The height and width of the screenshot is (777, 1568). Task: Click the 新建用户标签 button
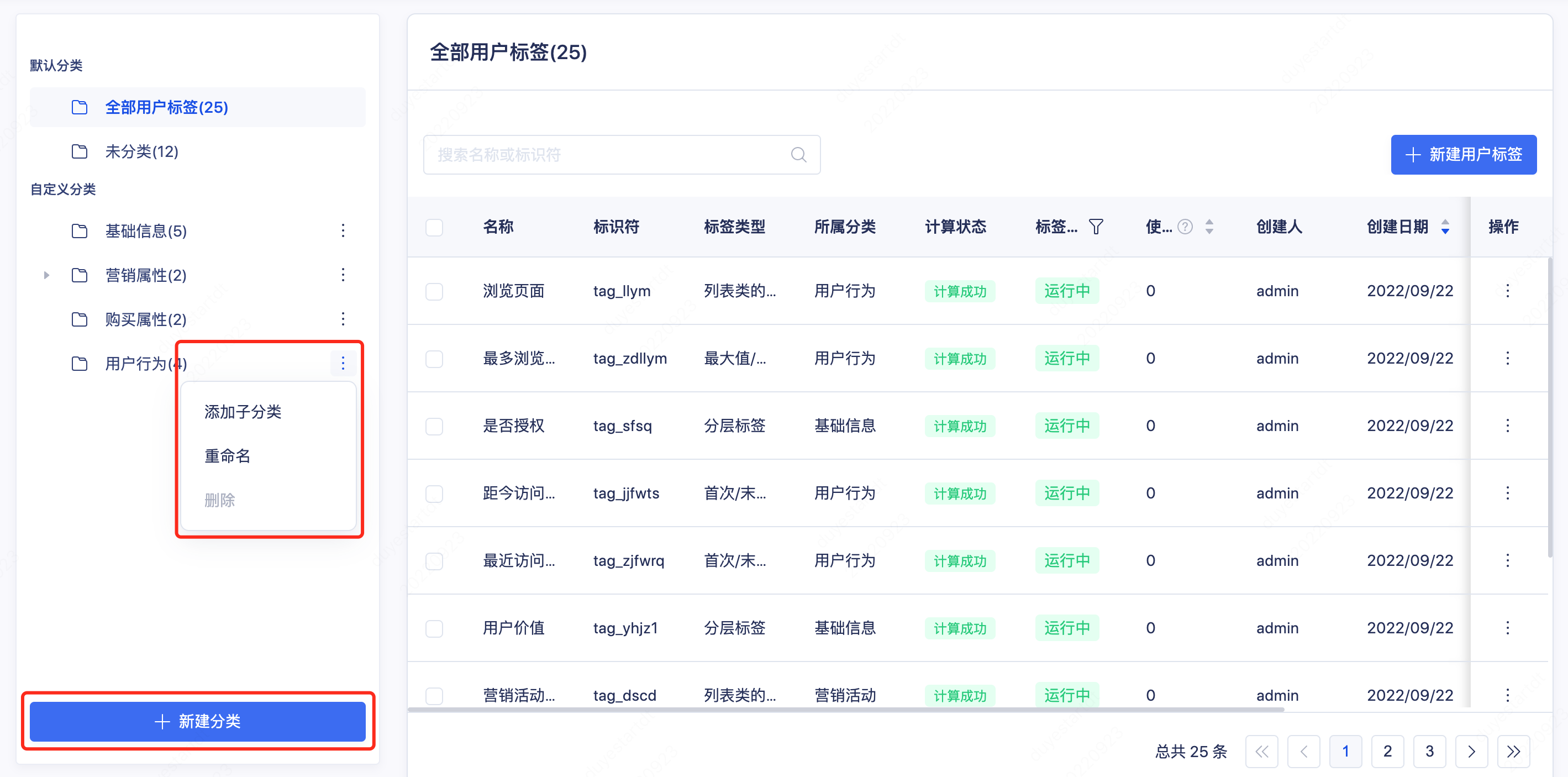tap(1464, 155)
